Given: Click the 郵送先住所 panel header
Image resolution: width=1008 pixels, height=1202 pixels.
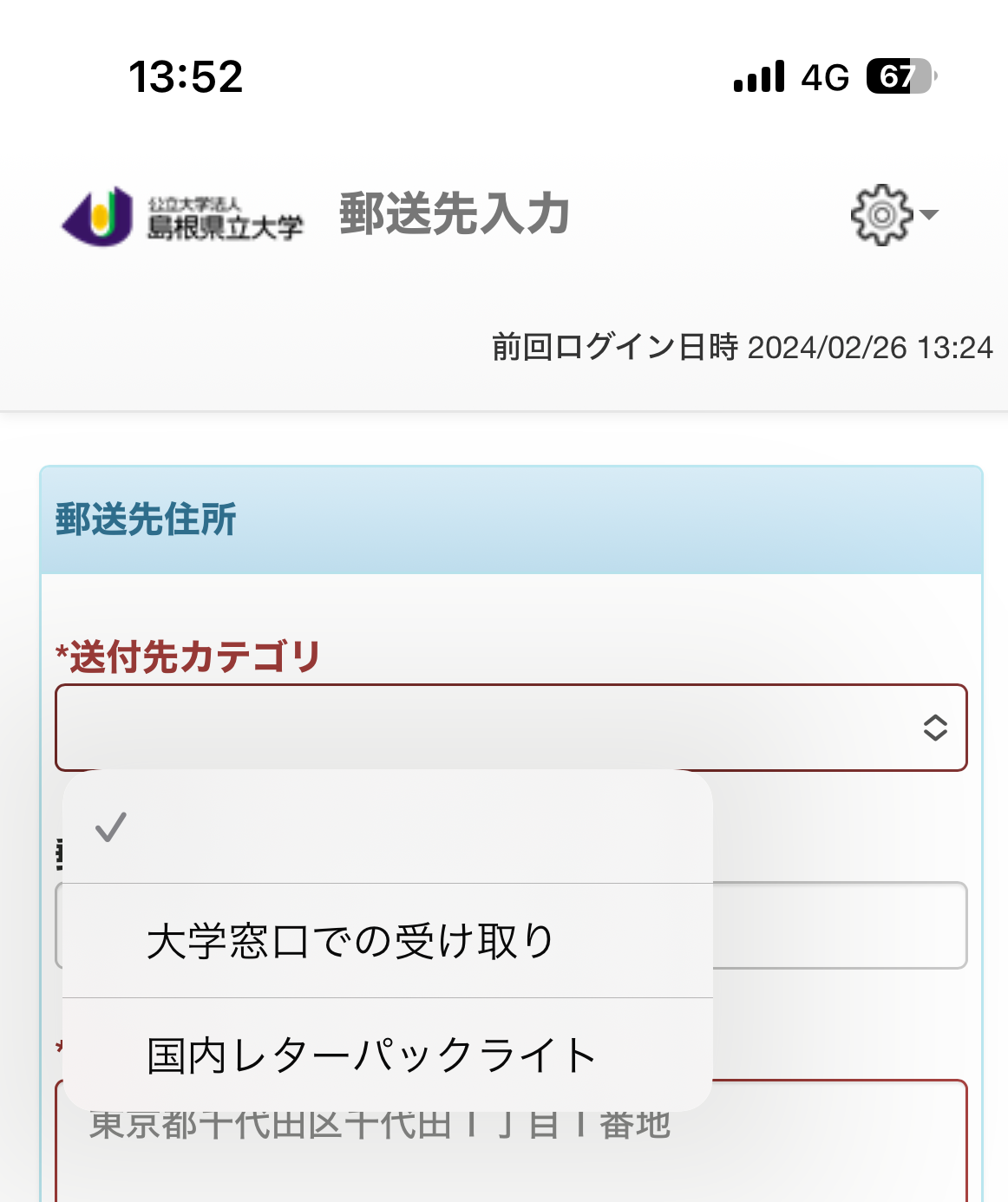Looking at the screenshot, I should [x=146, y=519].
